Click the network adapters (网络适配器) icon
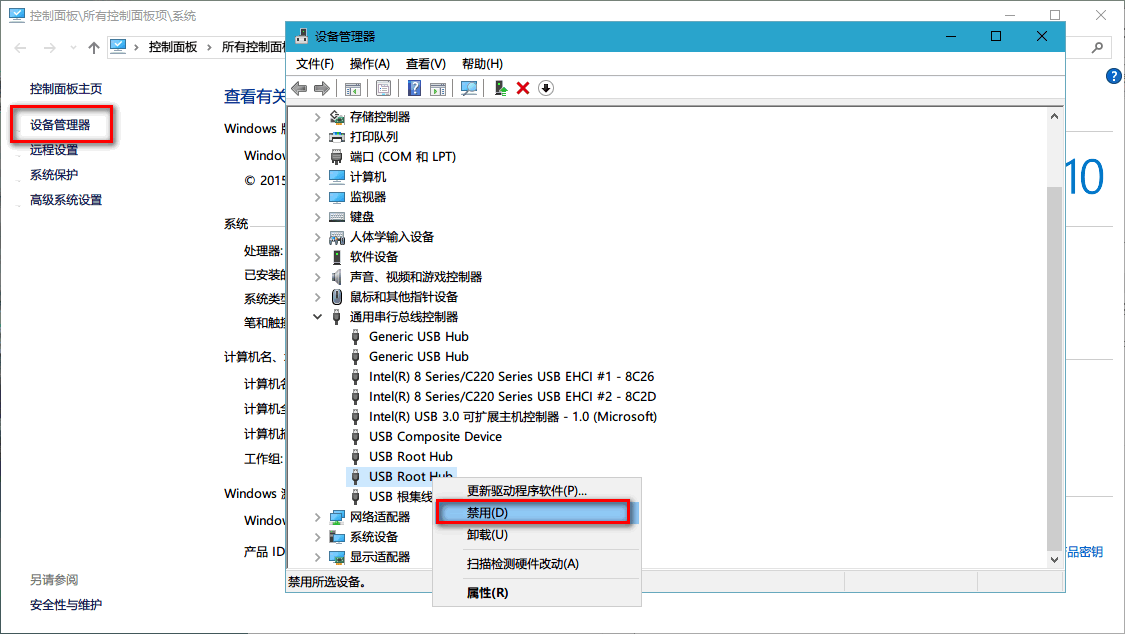Viewport: 1125px width, 634px height. (x=336, y=517)
